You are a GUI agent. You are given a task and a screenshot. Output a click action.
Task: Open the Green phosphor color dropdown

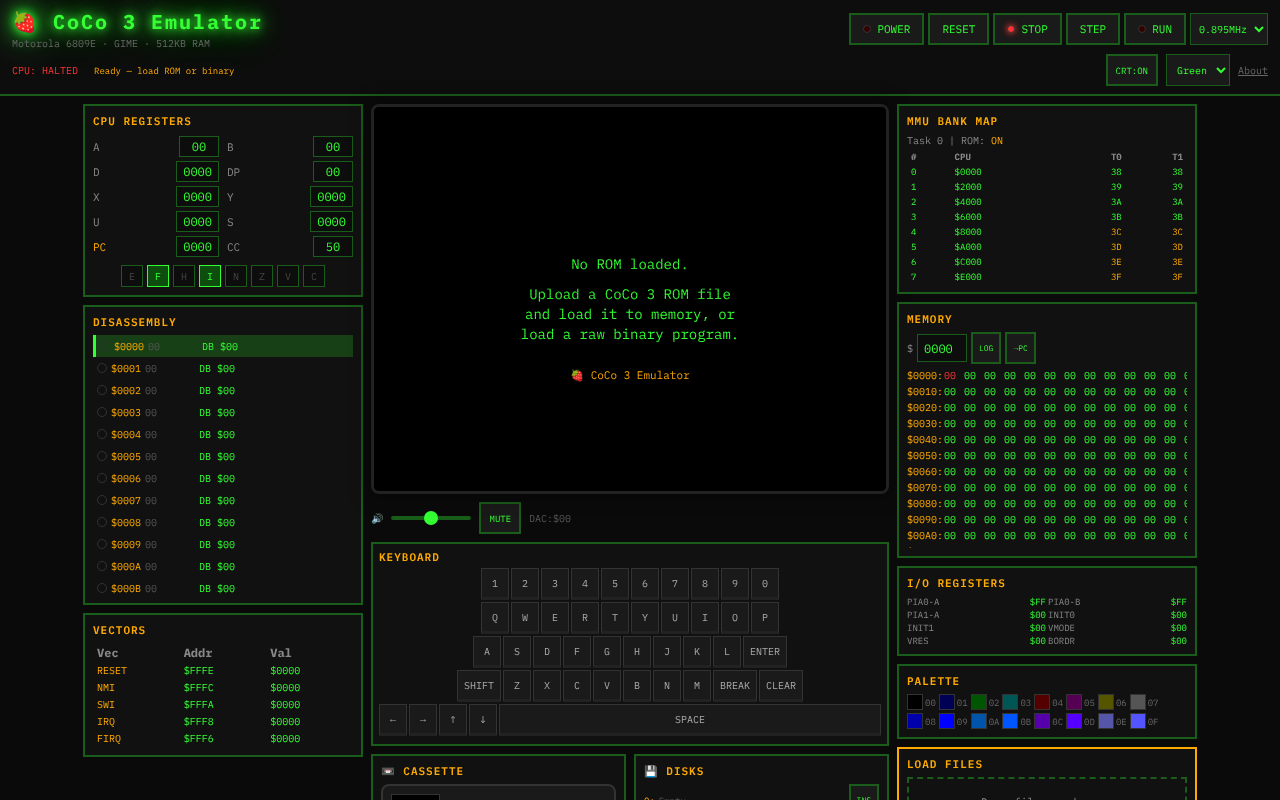tap(1197, 69)
